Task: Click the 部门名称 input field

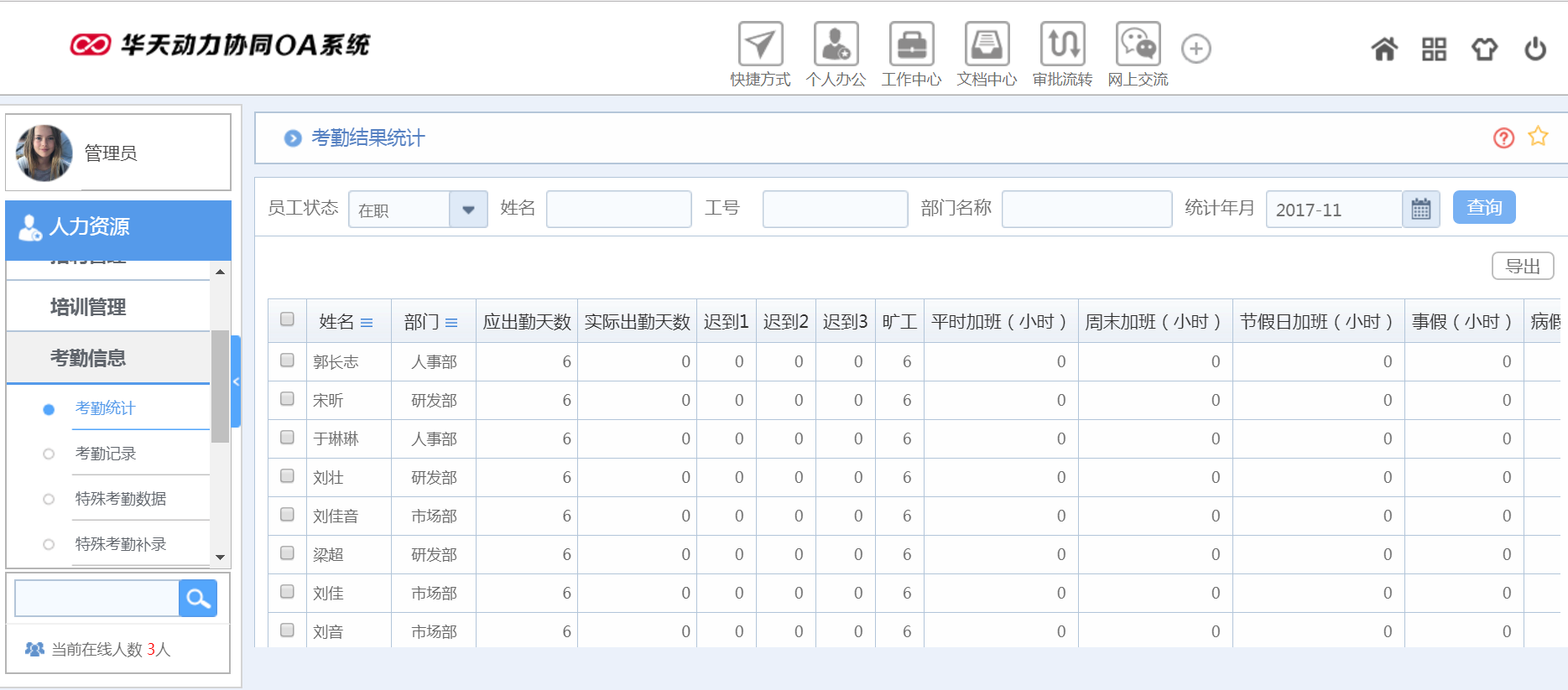Action: click(x=1086, y=210)
